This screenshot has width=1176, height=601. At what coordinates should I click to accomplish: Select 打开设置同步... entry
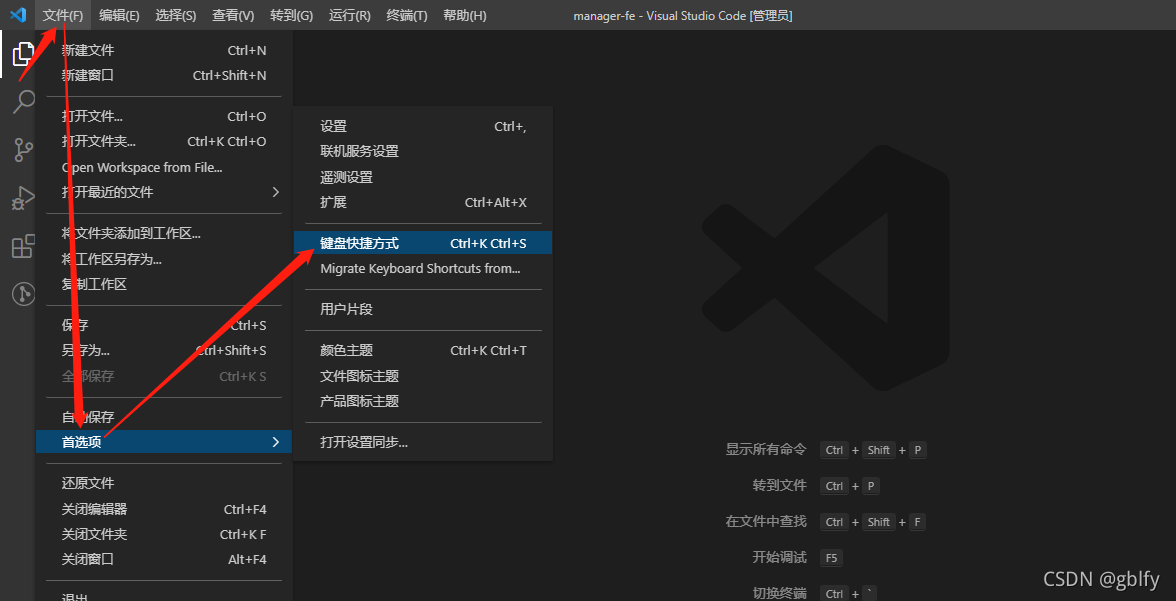423,443
